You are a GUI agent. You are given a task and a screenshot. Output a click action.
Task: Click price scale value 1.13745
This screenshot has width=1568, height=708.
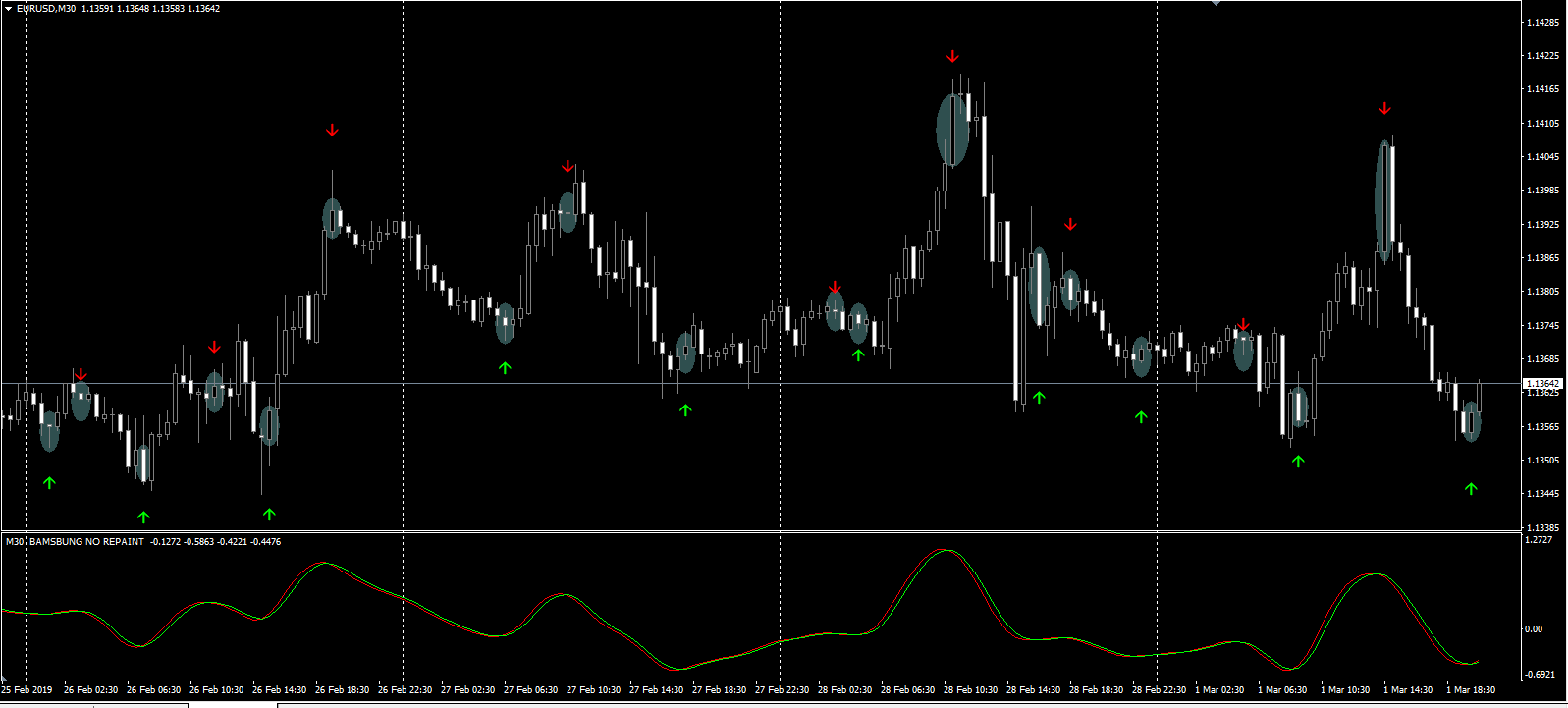1542,326
